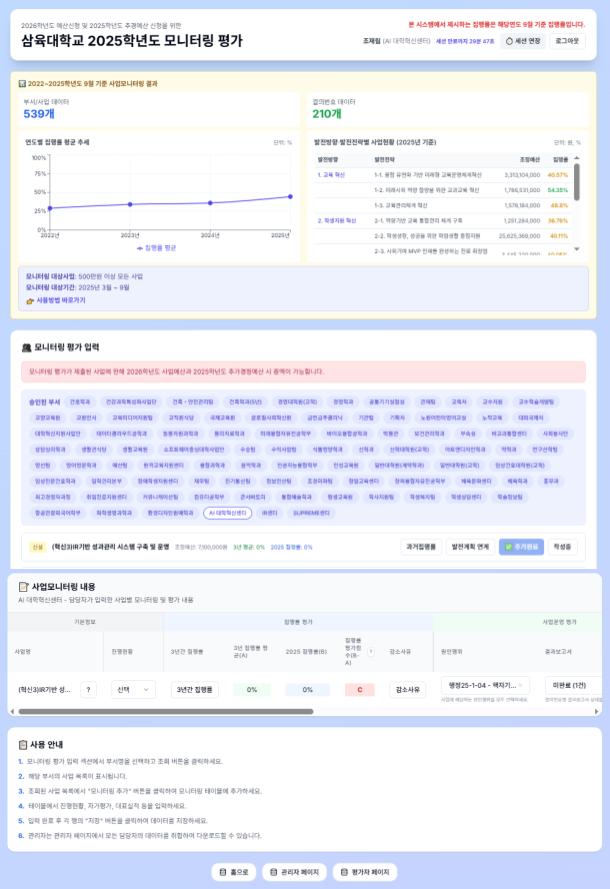Click the green 0% 3년 평균 cell
610x889 pixels.
pyautogui.click(x=252, y=689)
